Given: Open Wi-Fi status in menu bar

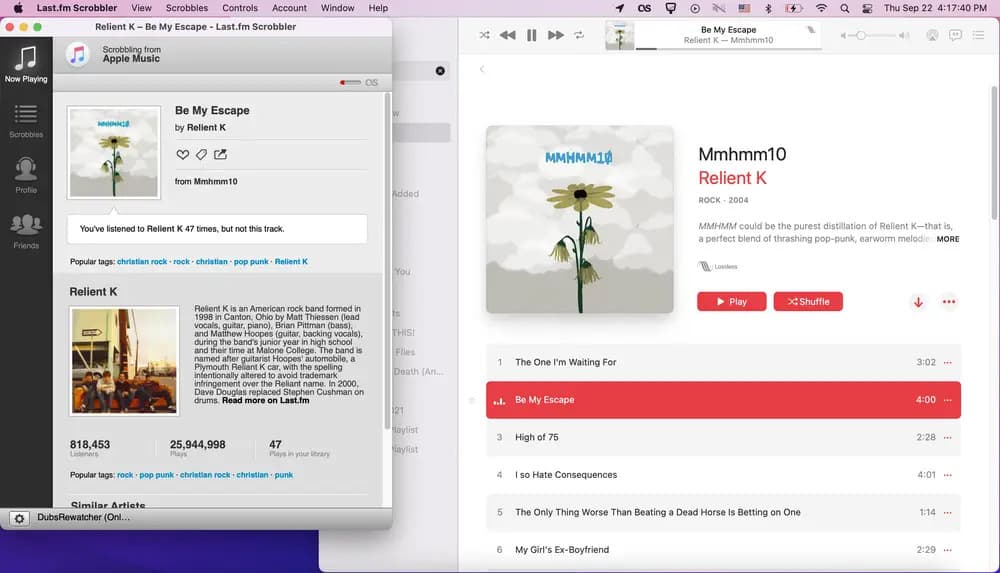Looking at the screenshot, I should [821, 8].
